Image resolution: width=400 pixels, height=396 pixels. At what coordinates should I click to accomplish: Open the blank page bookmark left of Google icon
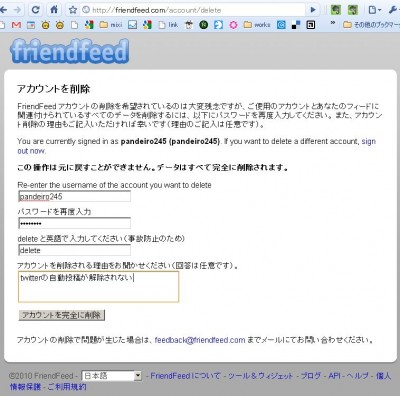click(x=74, y=25)
